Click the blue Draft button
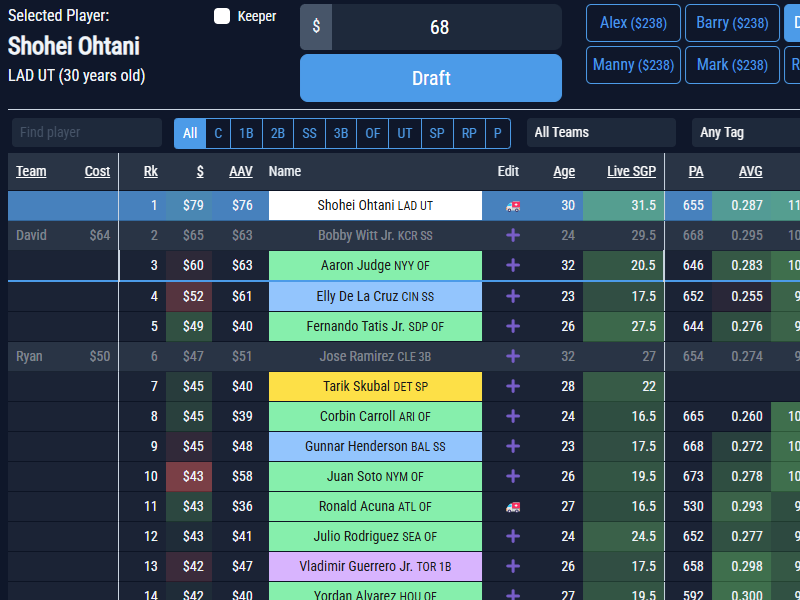800x600 pixels. pyautogui.click(x=431, y=78)
